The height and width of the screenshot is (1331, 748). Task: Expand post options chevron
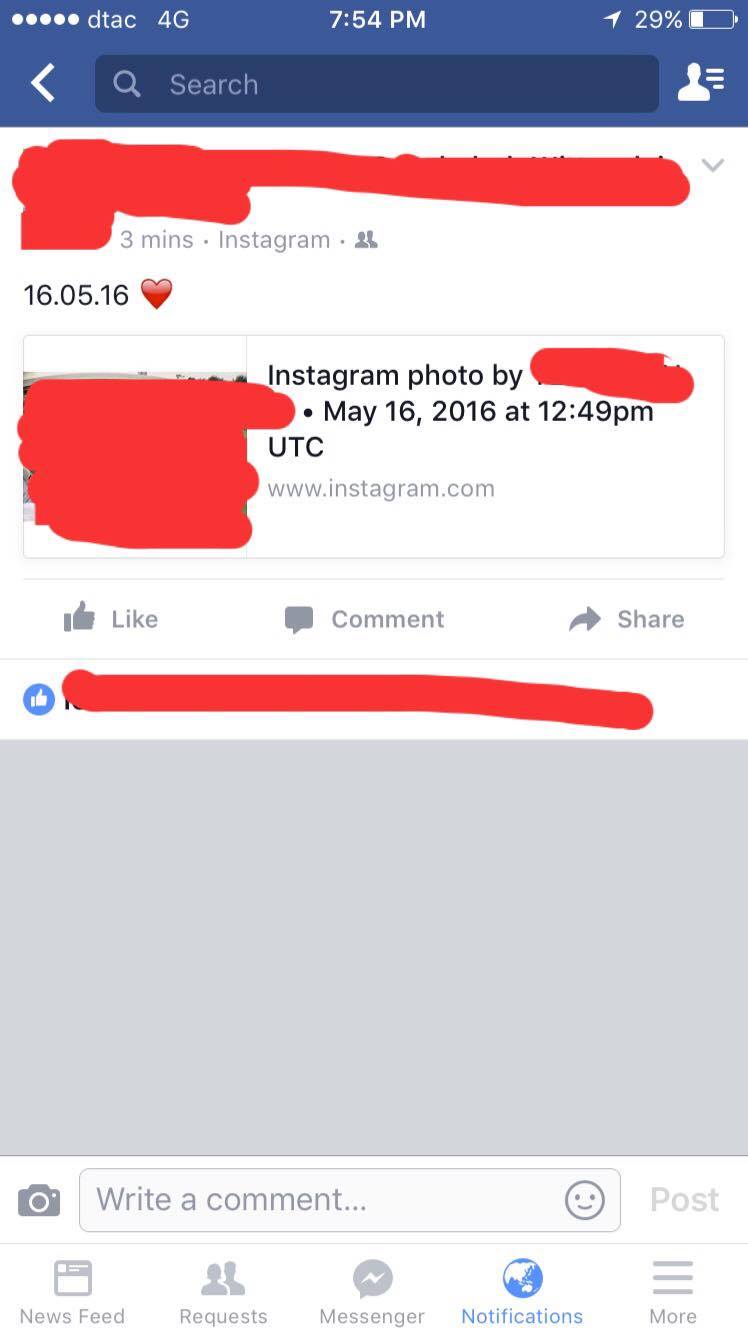click(x=712, y=166)
